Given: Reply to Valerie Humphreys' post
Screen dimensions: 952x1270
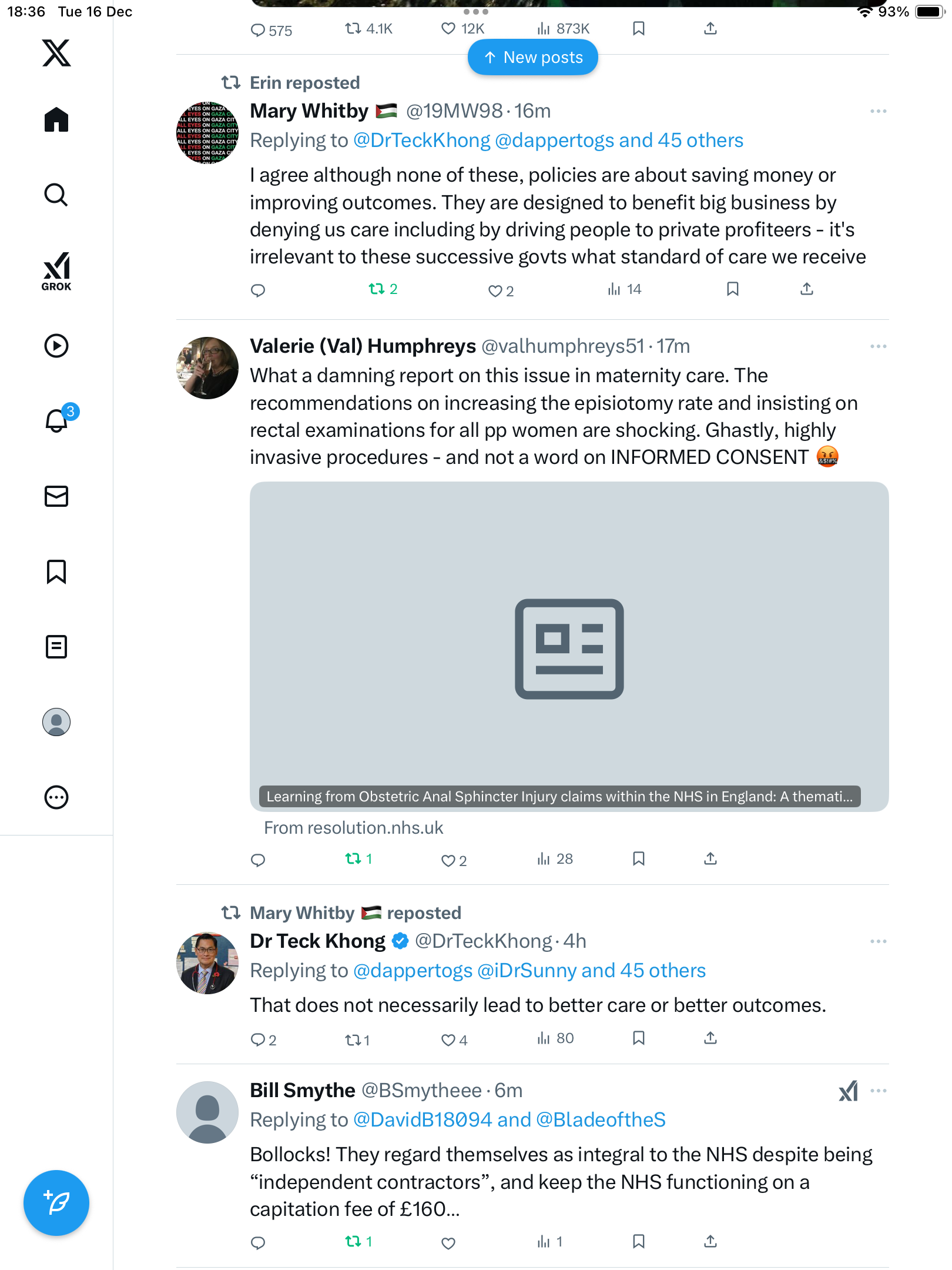Looking at the screenshot, I should pyautogui.click(x=258, y=860).
